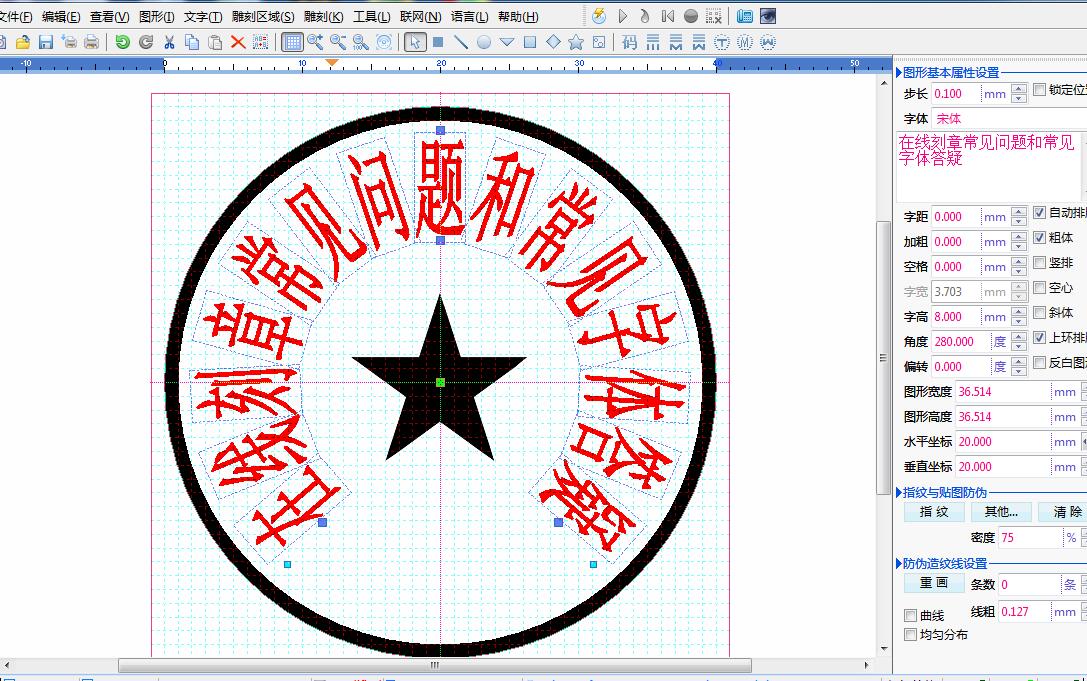Click the scissors cut icon
This screenshot has width=1087, height=681.
[169, 42]
